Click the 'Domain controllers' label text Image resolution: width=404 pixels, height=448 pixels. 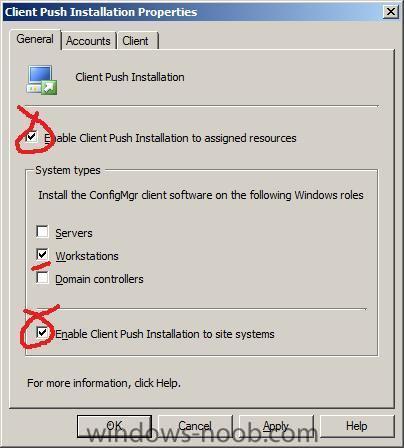[99, 279]
